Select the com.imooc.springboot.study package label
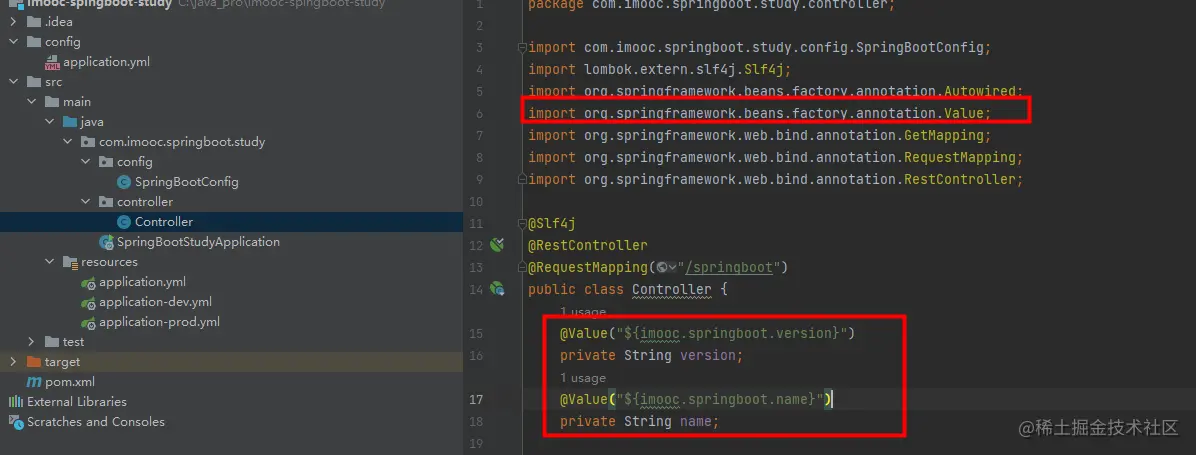The width and height of the screenshot is (1196, 455). click(182, 142)
